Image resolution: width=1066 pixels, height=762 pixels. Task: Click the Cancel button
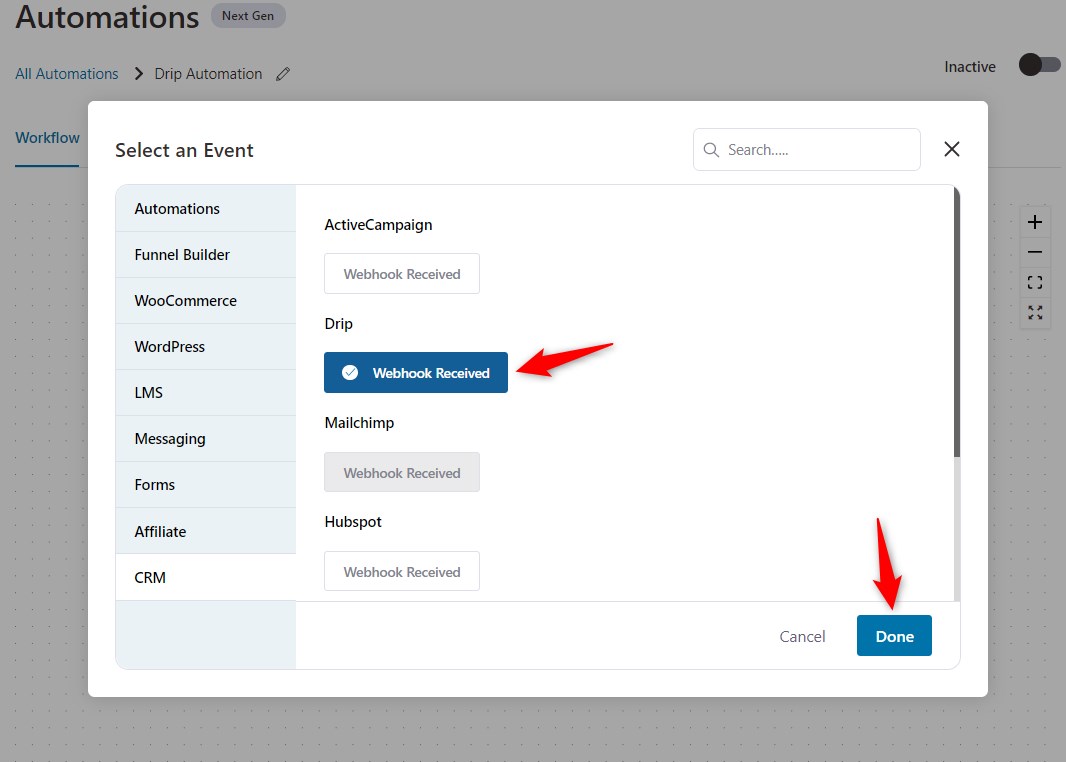tap(802, 636)
